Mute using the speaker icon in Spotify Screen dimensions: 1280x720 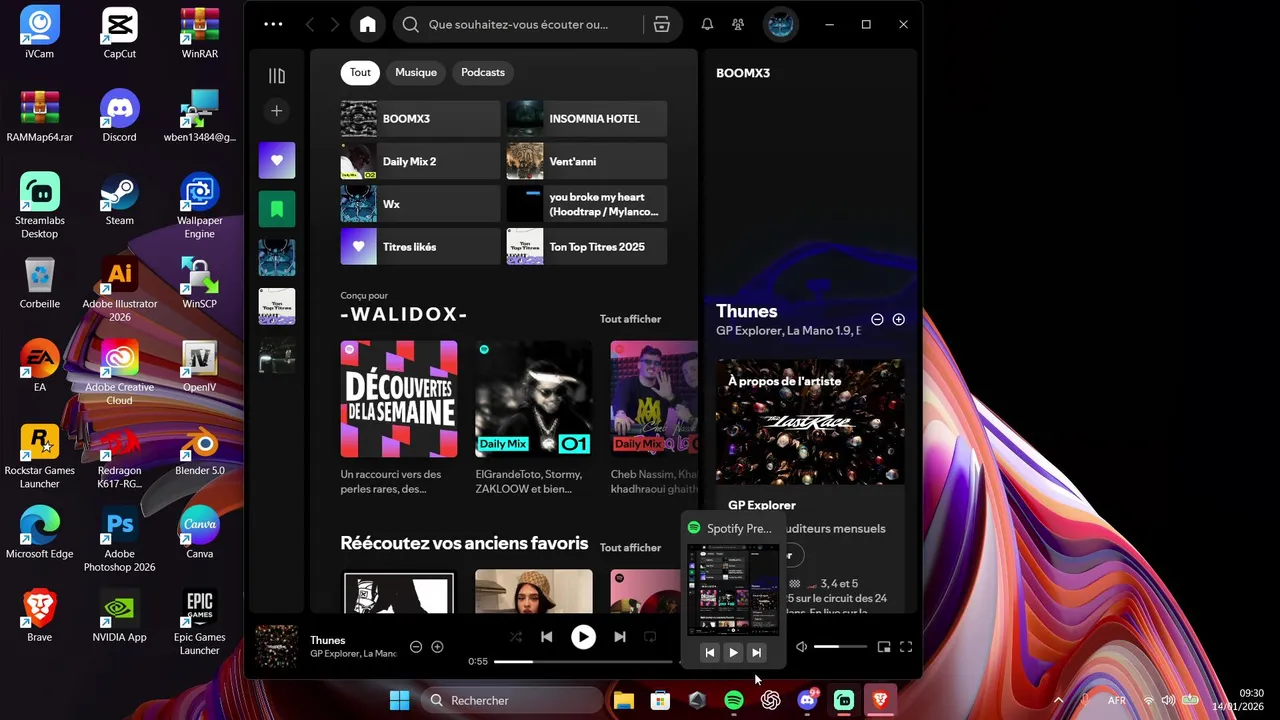pyautogui.click(x=801, y=647)
